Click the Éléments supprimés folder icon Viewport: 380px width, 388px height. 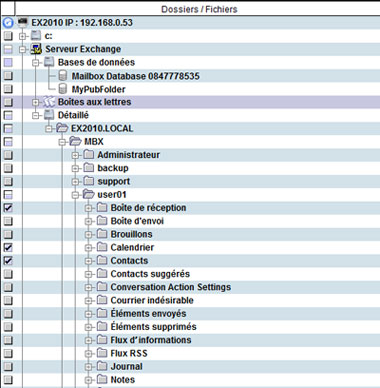coord(102,326)
